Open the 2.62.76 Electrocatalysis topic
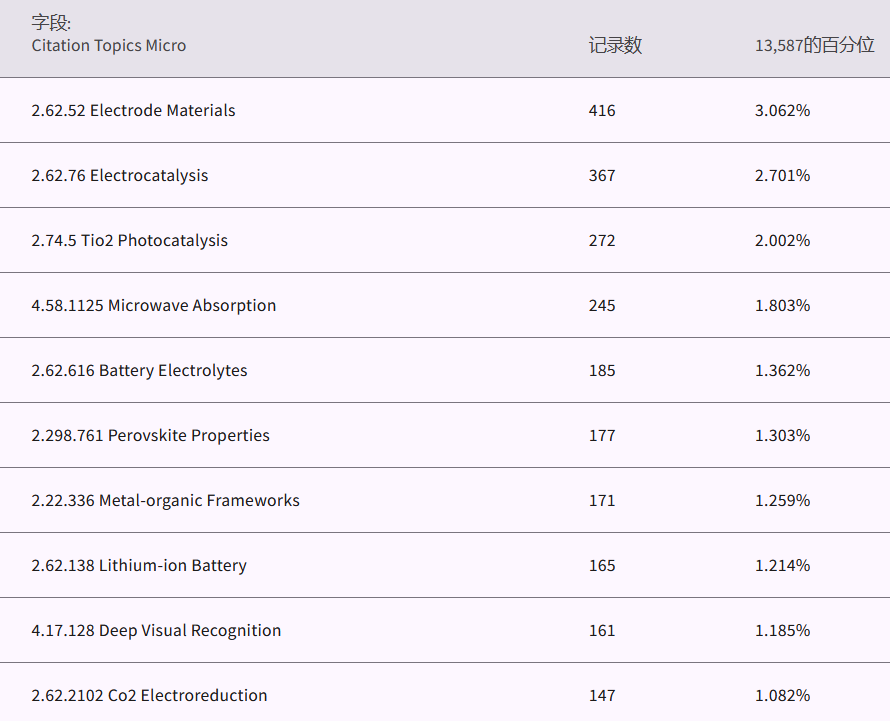This screenshot has width=890, height=721. tap(119, 175)
